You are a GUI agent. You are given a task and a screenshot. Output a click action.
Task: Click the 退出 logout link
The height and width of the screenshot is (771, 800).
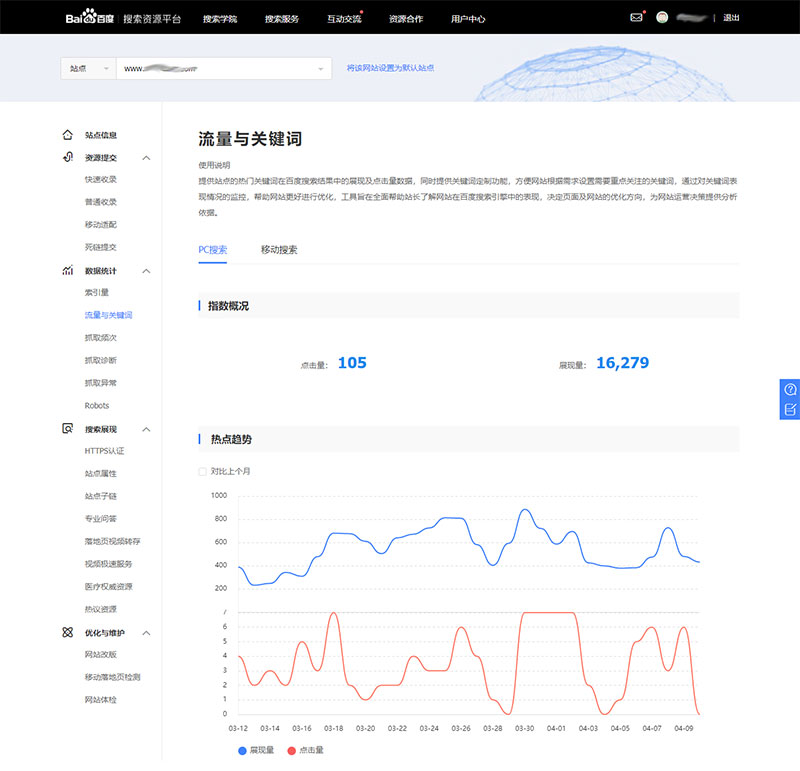731,18
